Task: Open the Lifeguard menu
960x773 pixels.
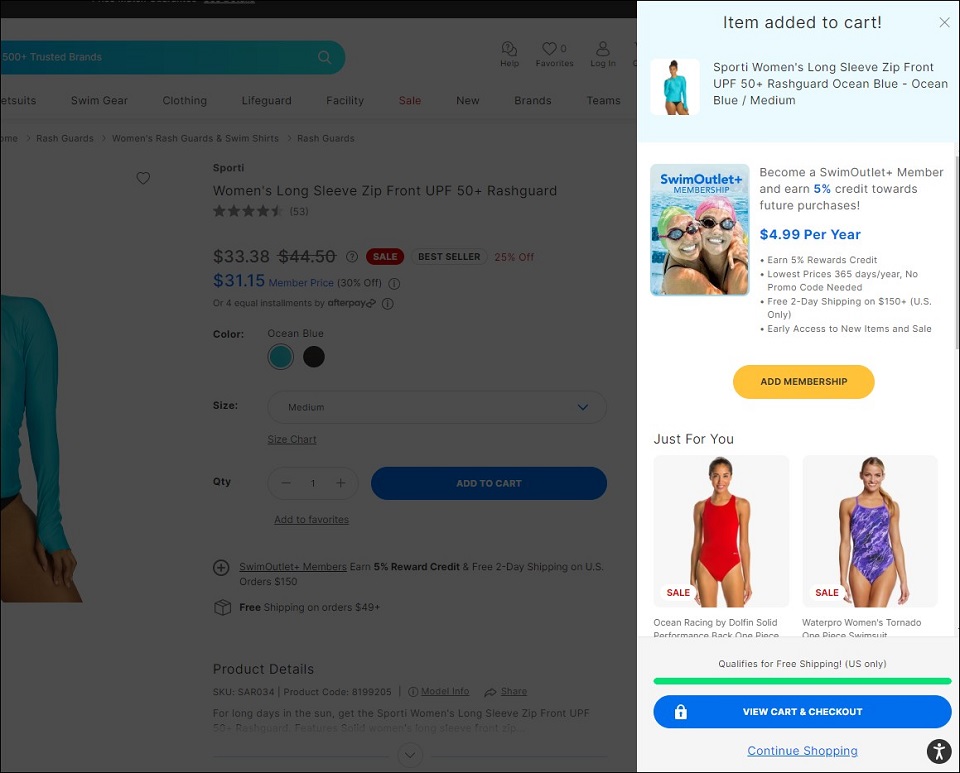Action: point(266,100)
